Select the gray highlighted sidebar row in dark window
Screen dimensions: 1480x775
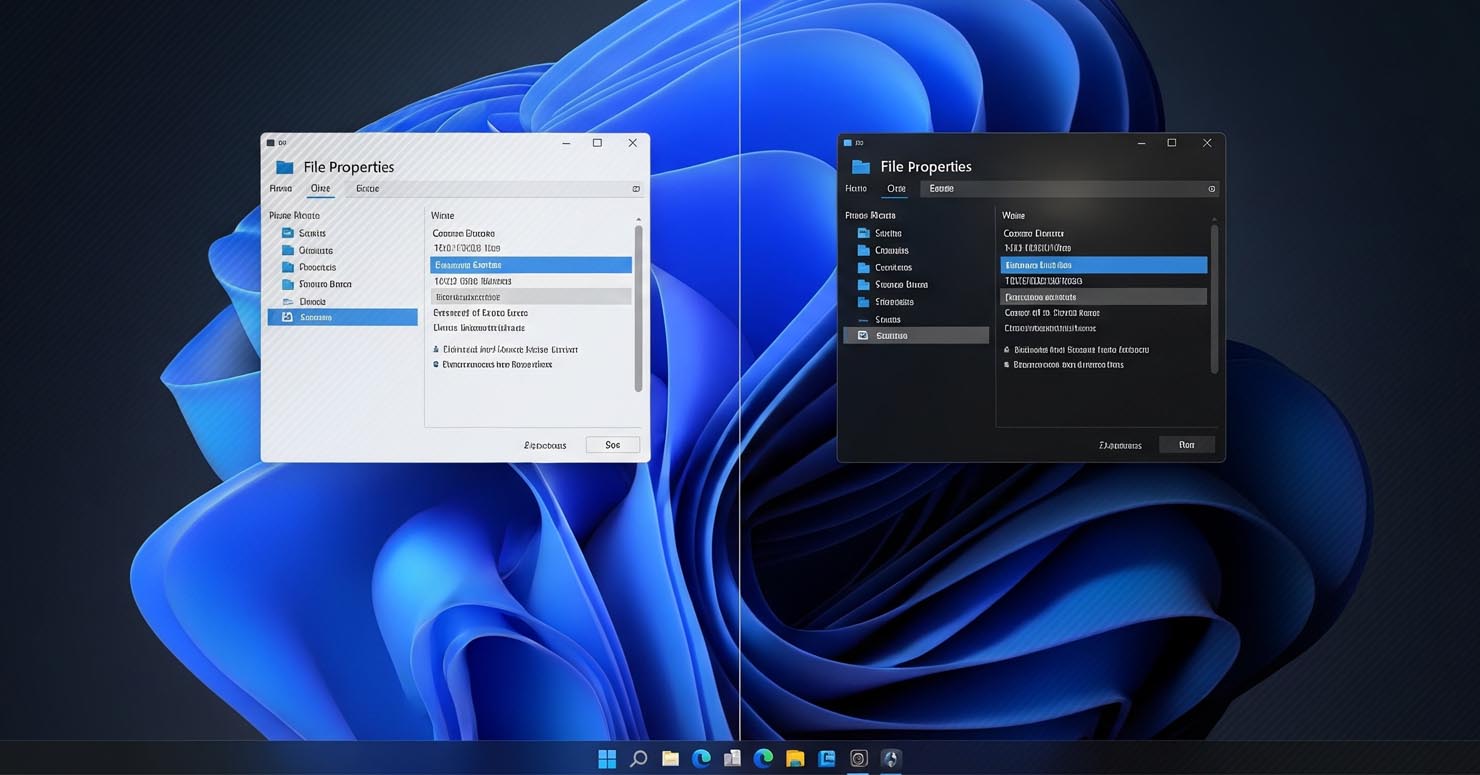[916, 336]
